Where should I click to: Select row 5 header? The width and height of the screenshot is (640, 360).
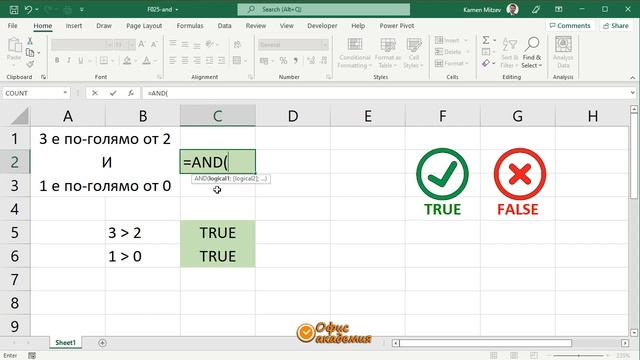pos(15,233)
